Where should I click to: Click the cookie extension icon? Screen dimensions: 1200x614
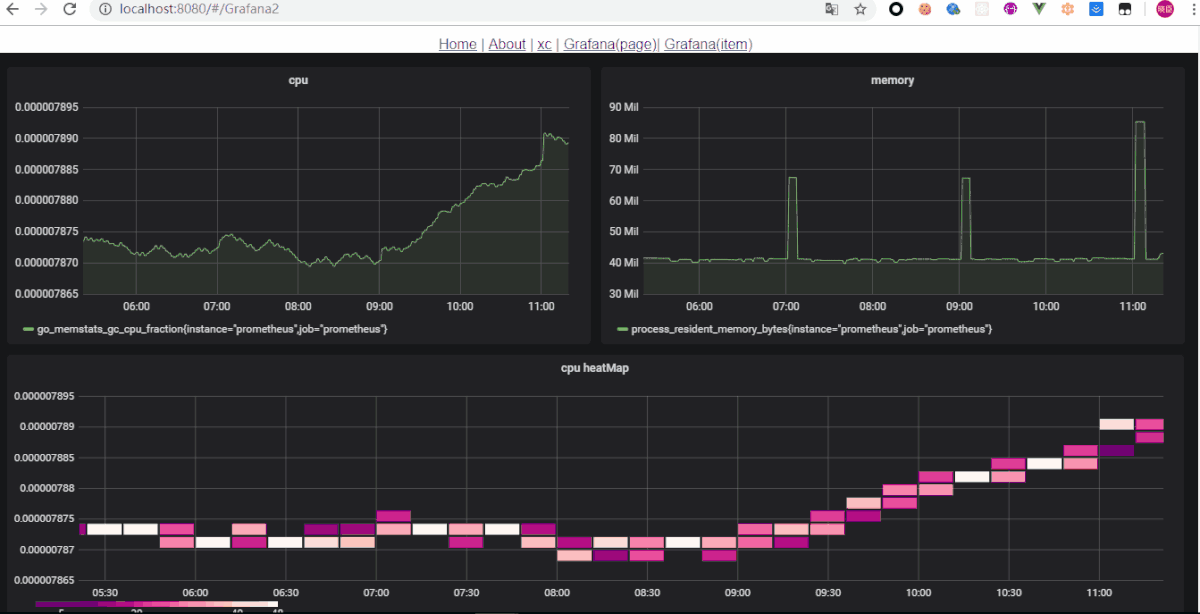point(925,9)
